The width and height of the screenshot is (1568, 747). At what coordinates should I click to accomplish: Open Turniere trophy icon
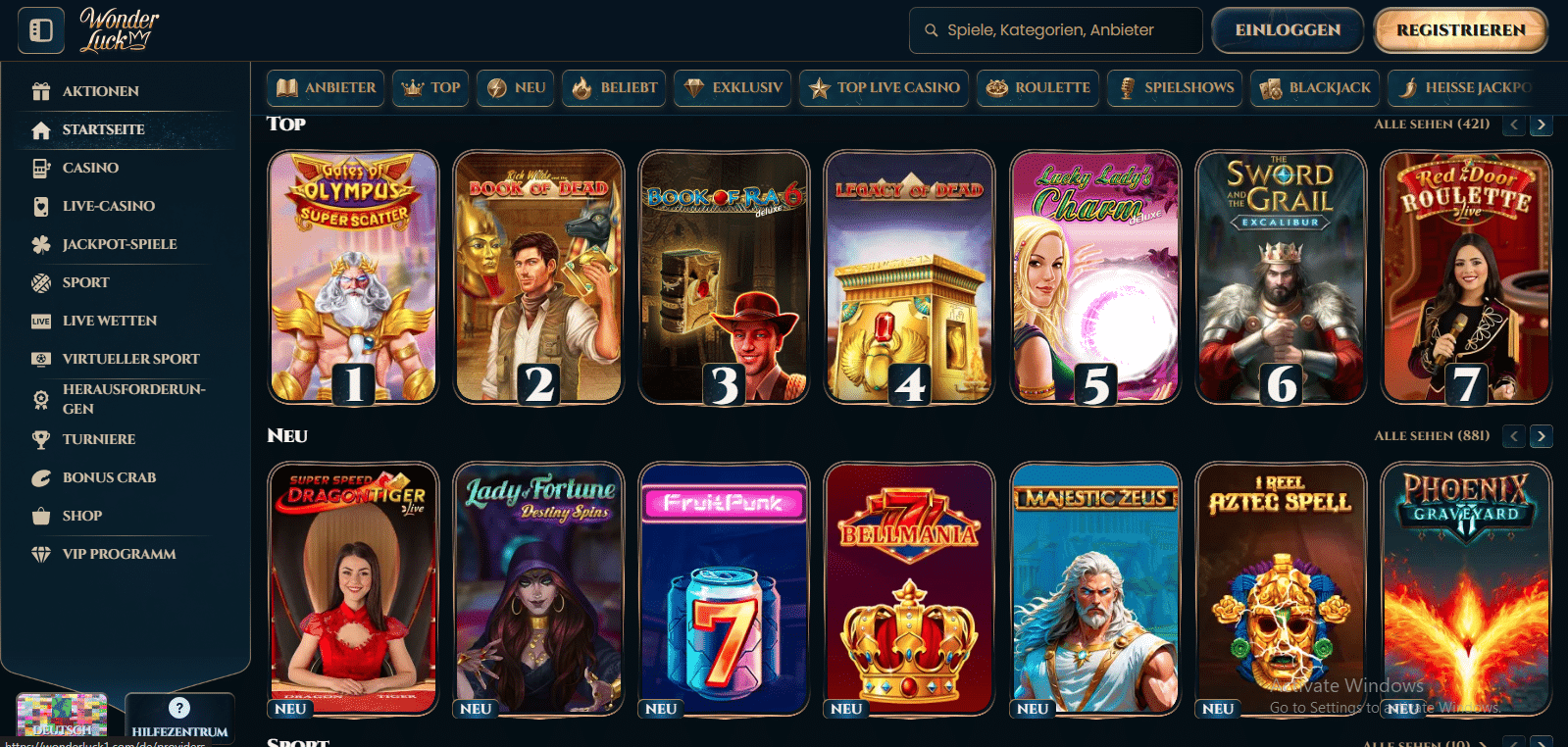[41, 439]
